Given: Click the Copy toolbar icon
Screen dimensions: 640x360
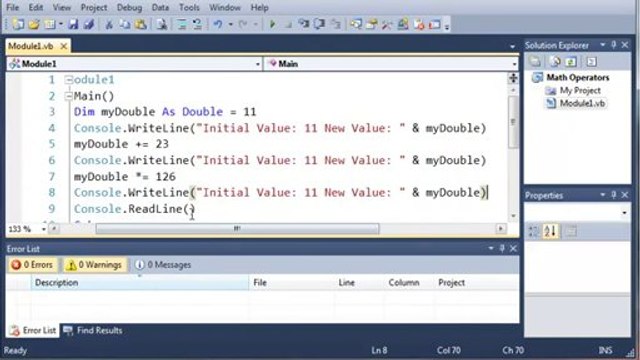Looking at the screenshot, I should [x=125, y=24].
